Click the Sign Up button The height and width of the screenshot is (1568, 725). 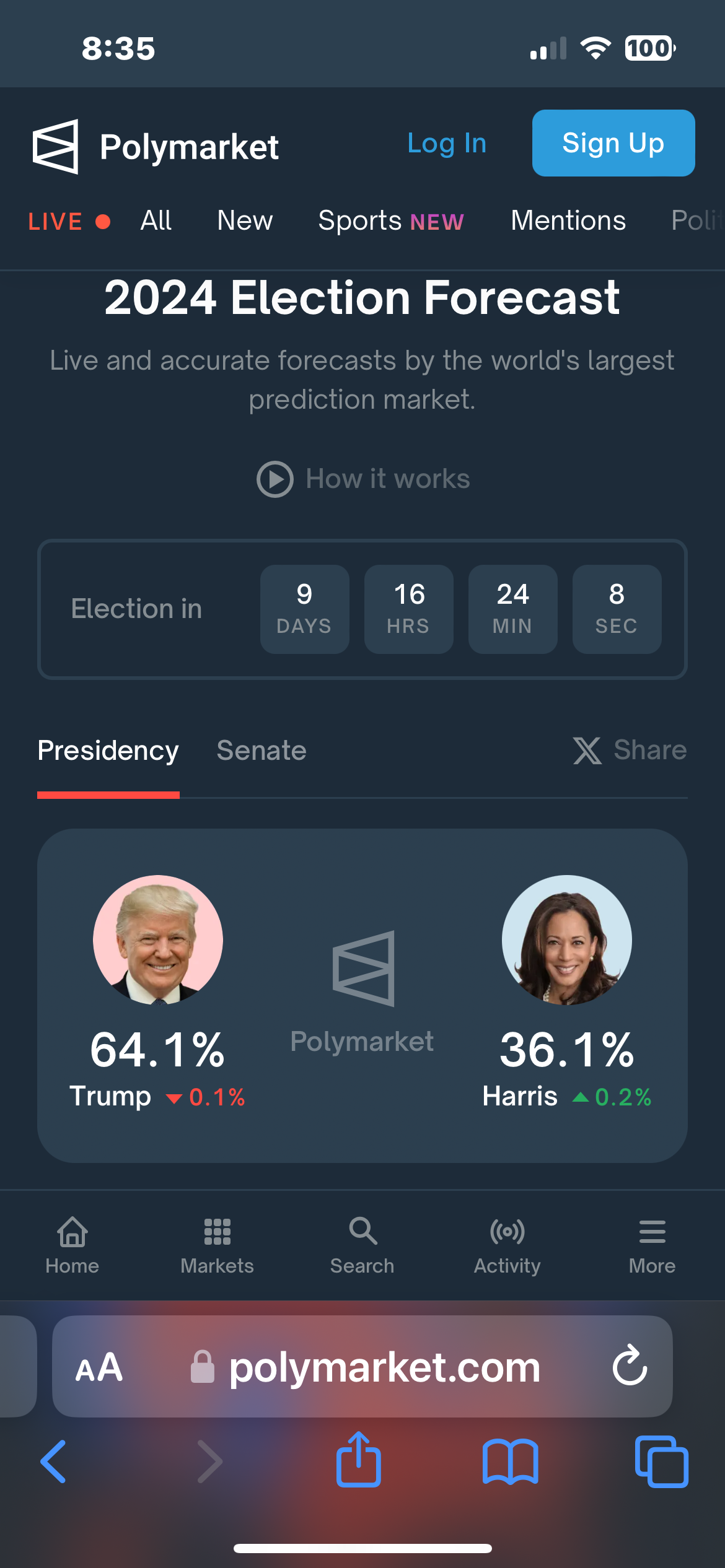pos(613,143)
